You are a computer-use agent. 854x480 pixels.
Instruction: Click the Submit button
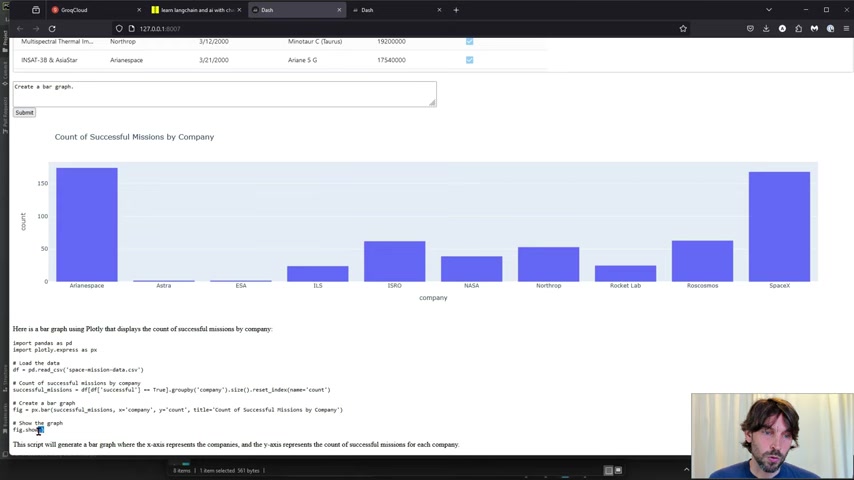(25, 112)
